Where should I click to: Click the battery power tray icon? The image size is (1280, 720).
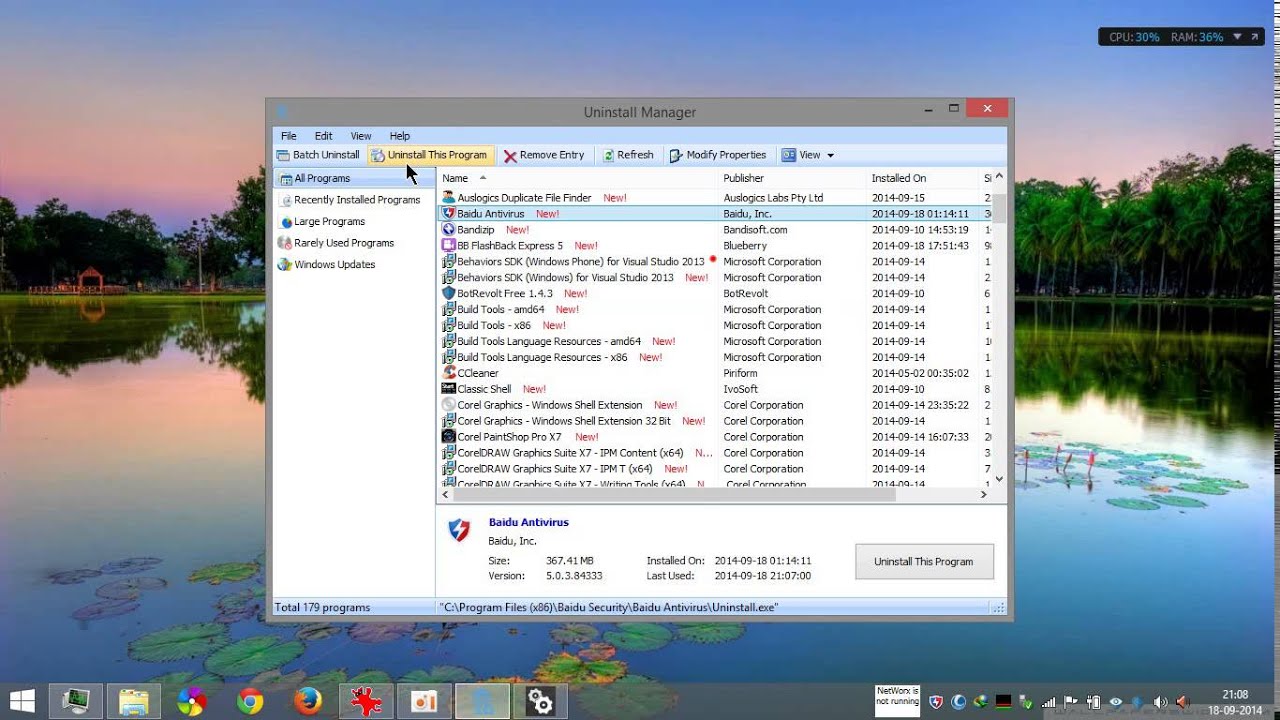pos(1094,702)
